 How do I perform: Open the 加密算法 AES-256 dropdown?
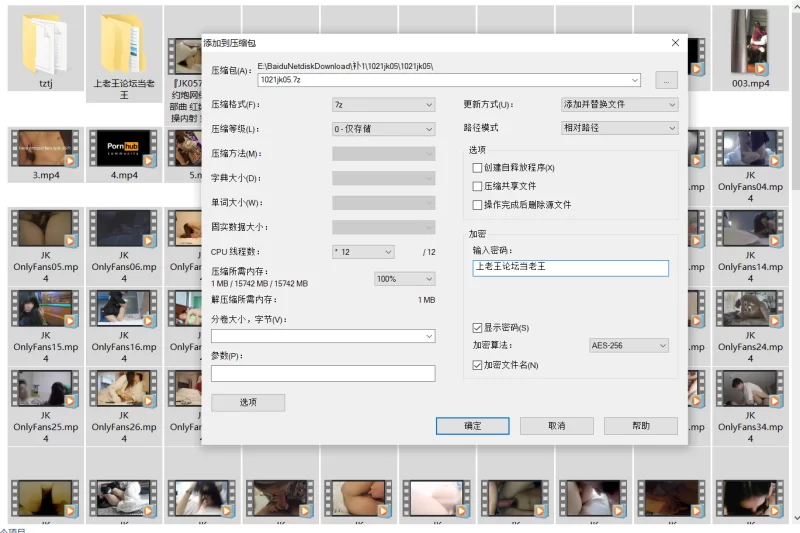628,346
